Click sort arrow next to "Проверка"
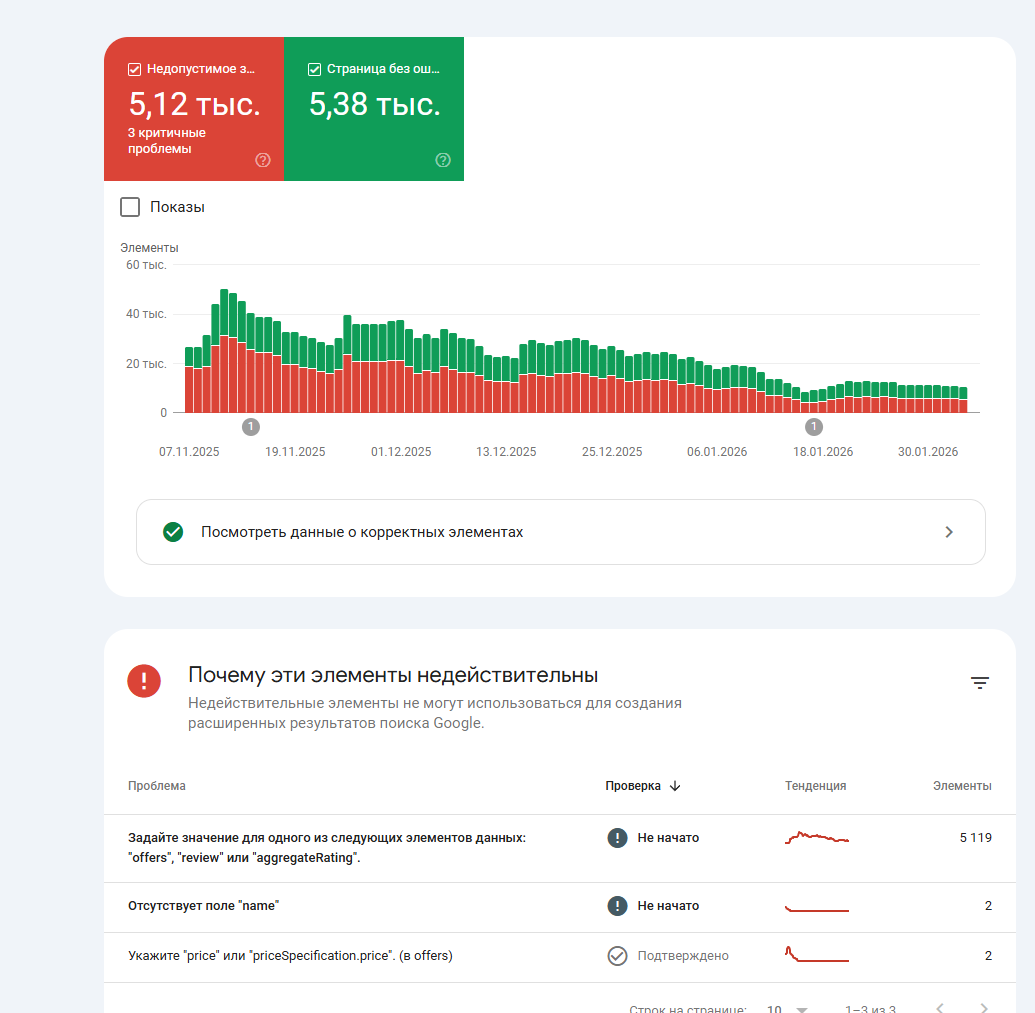Viewport: 1035px width, 1013px height. tap(675, 786)
